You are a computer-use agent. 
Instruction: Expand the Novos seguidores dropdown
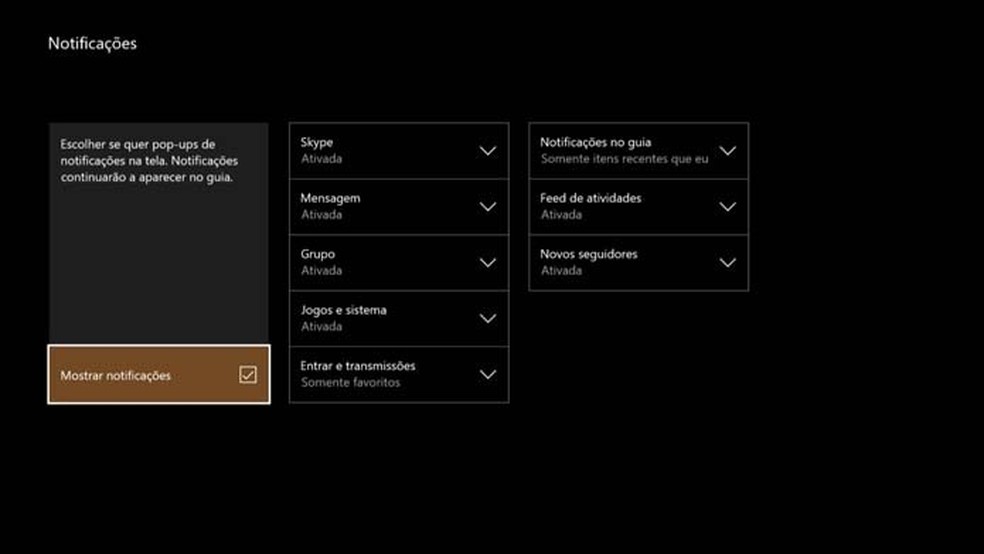(x=639, y=263)
